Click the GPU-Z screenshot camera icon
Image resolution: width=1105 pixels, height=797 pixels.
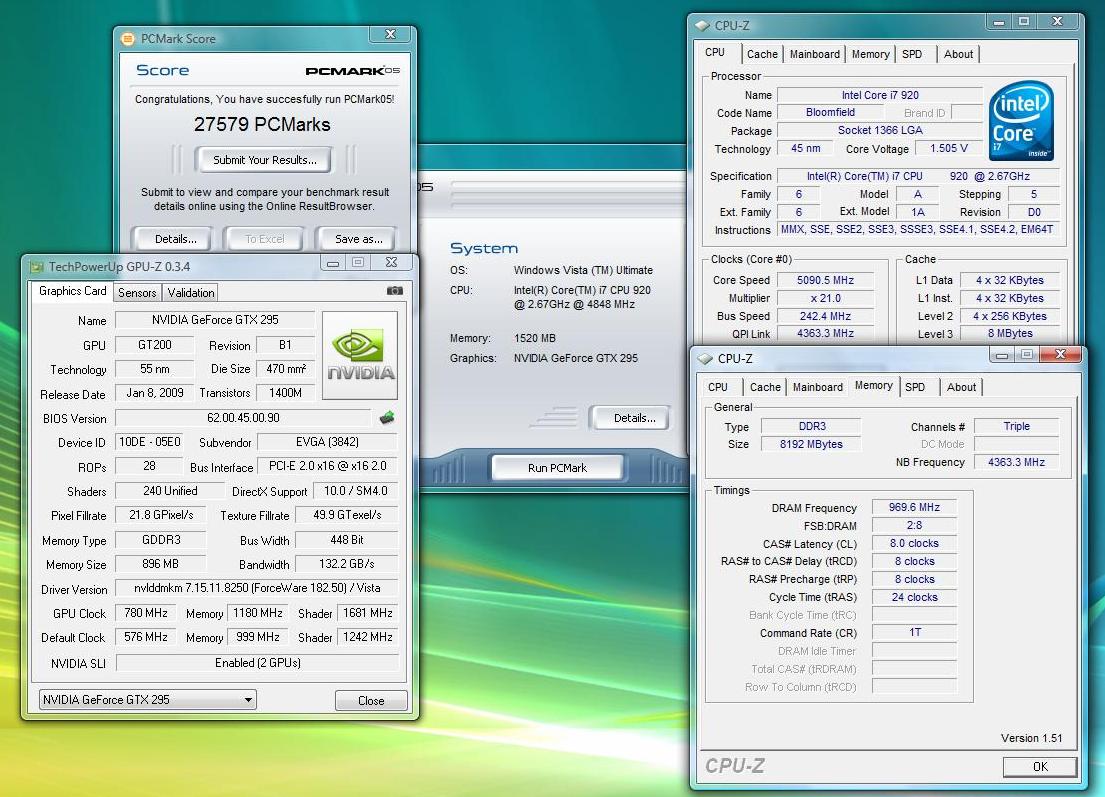(395, 290)
